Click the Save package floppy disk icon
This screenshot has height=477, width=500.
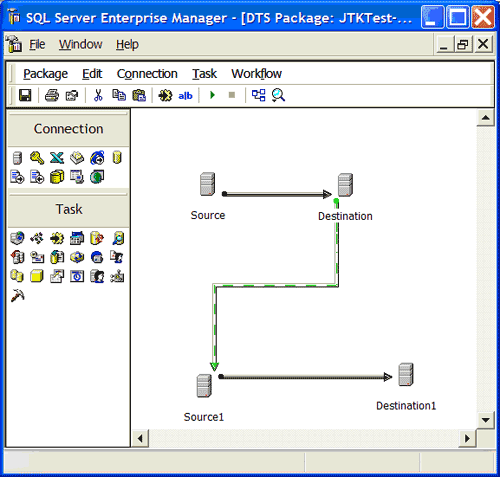[x=25, y=95]
